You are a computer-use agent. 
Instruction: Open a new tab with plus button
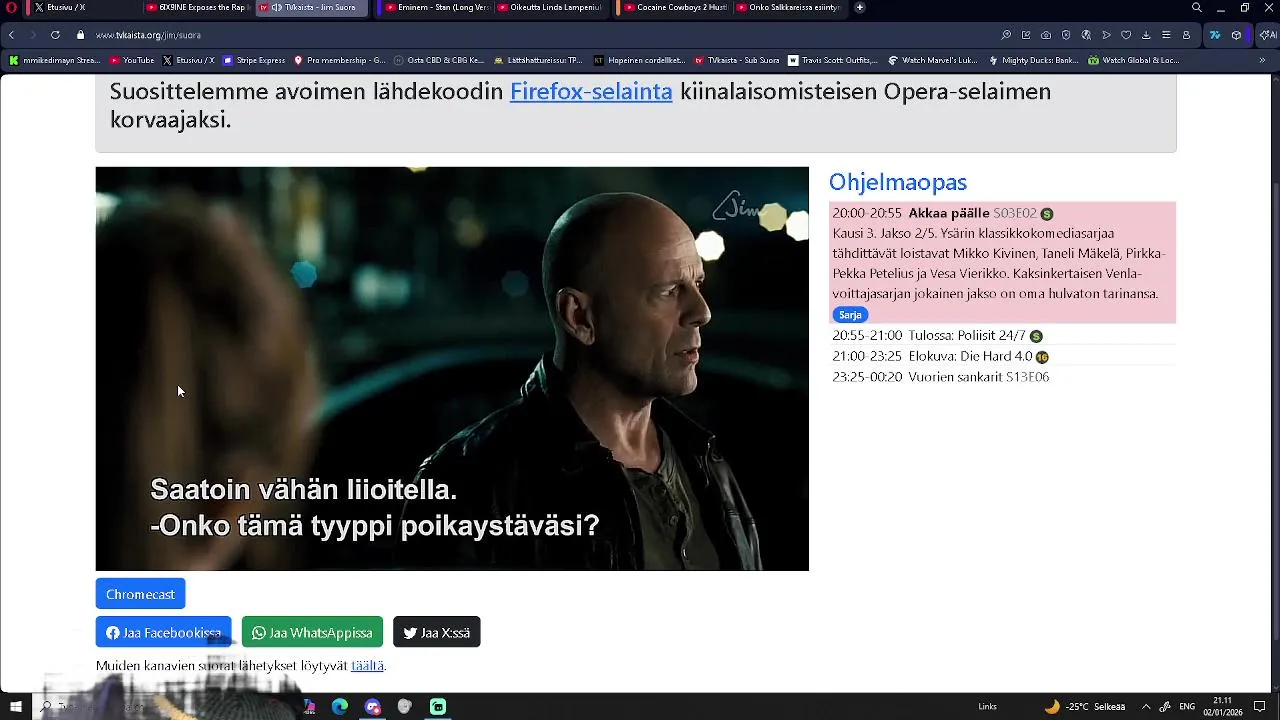[860, 8]
